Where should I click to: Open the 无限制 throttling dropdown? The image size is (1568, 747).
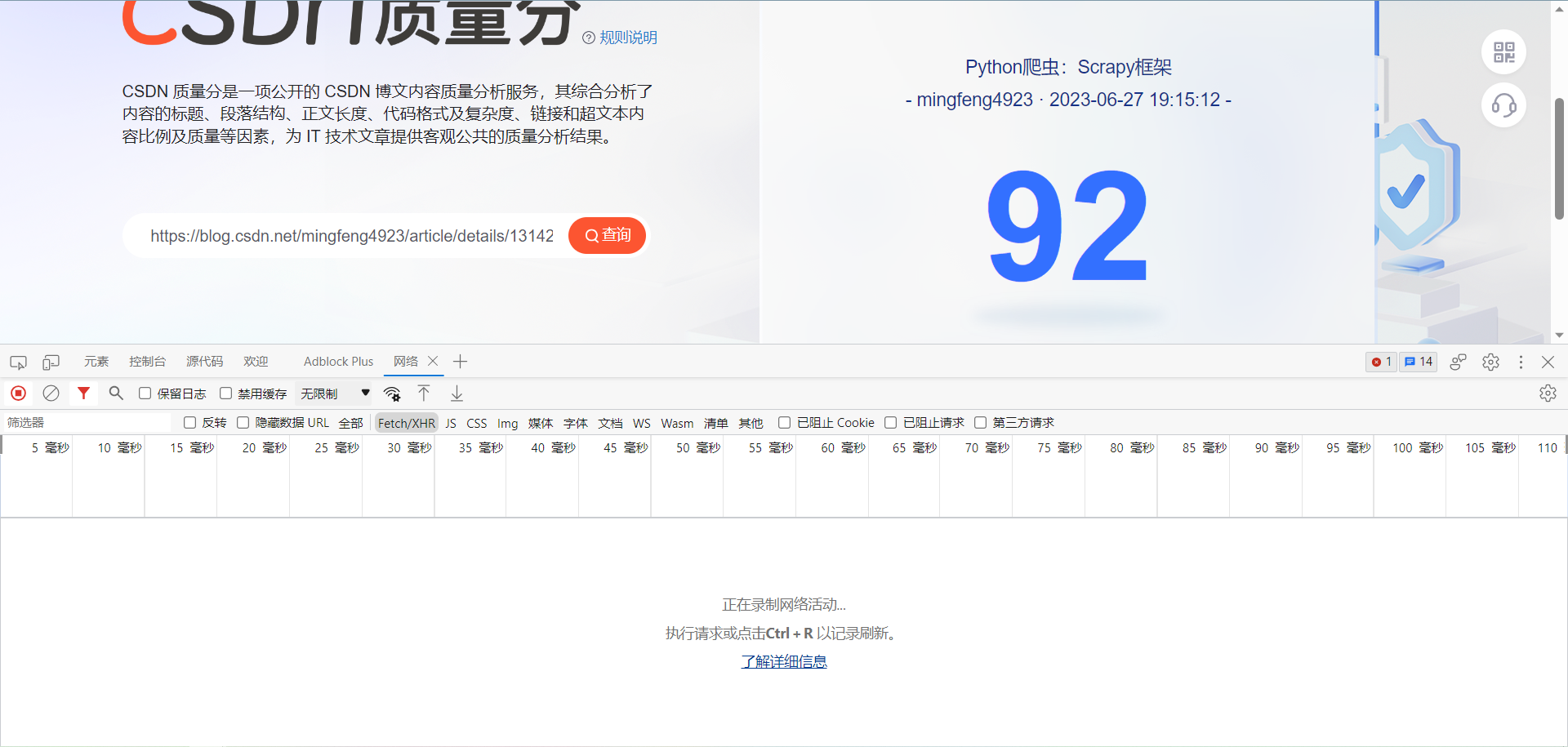click(335, 394)
